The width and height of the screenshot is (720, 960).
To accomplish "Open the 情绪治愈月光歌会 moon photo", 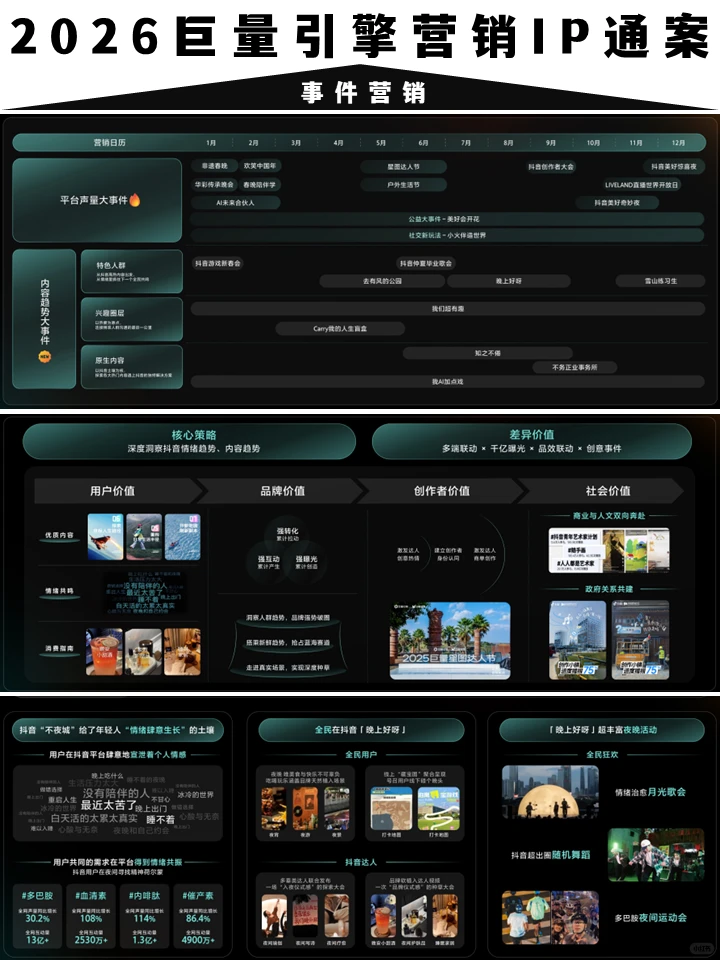I will [550, 792].
